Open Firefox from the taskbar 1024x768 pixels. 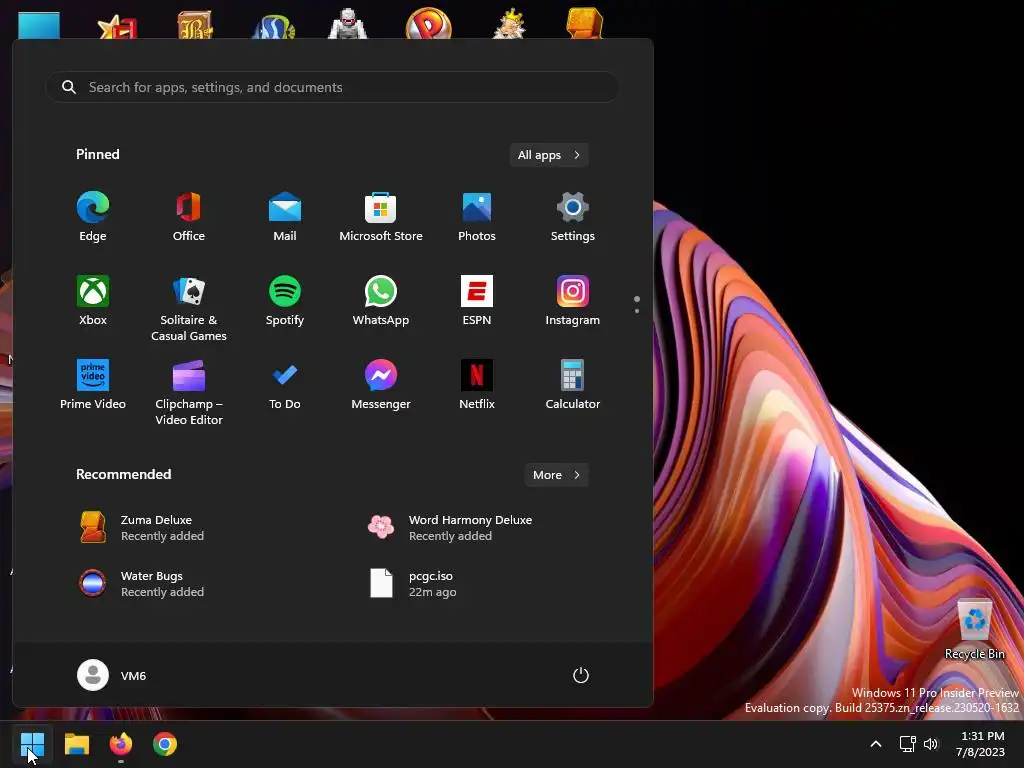pos(121,744)
